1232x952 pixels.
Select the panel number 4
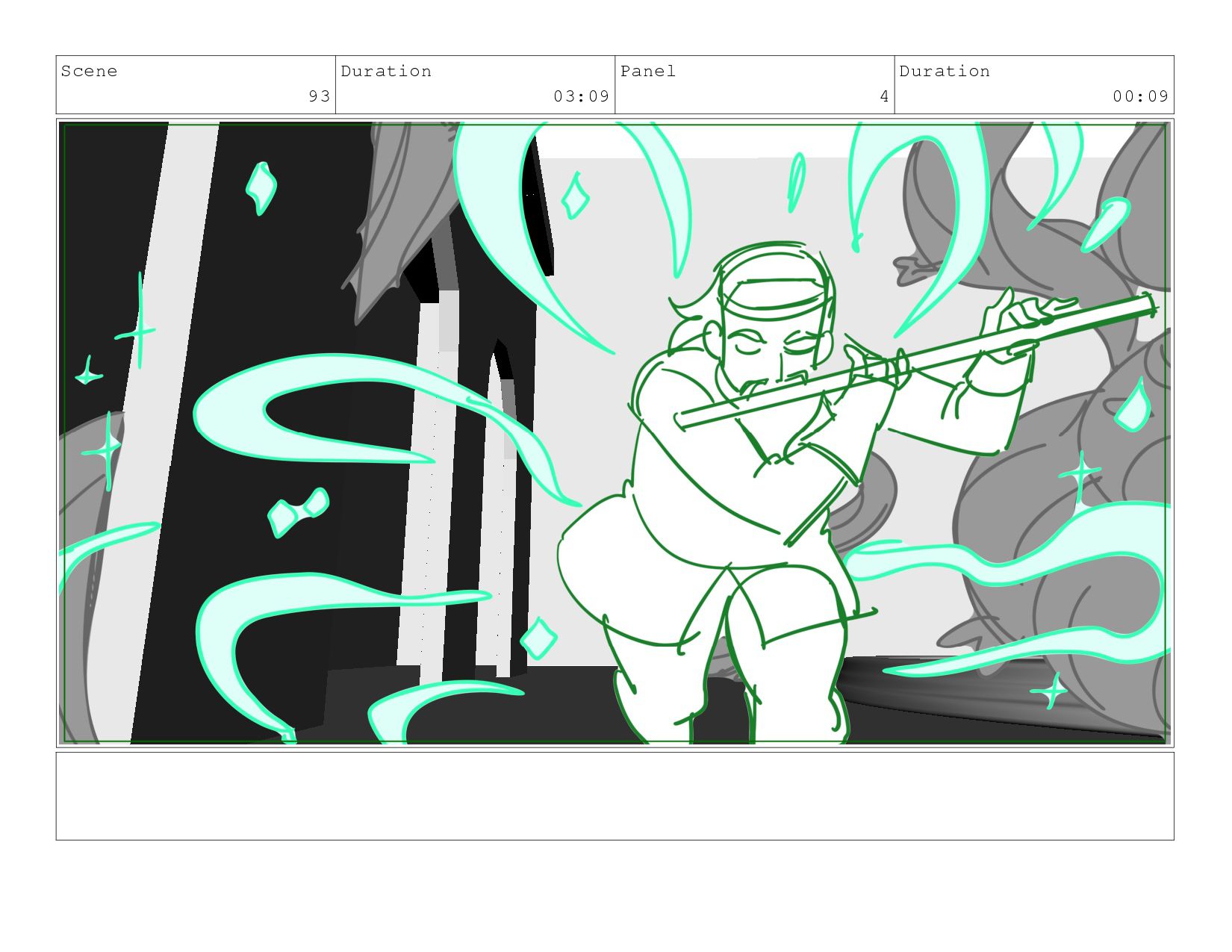(884, 96)
